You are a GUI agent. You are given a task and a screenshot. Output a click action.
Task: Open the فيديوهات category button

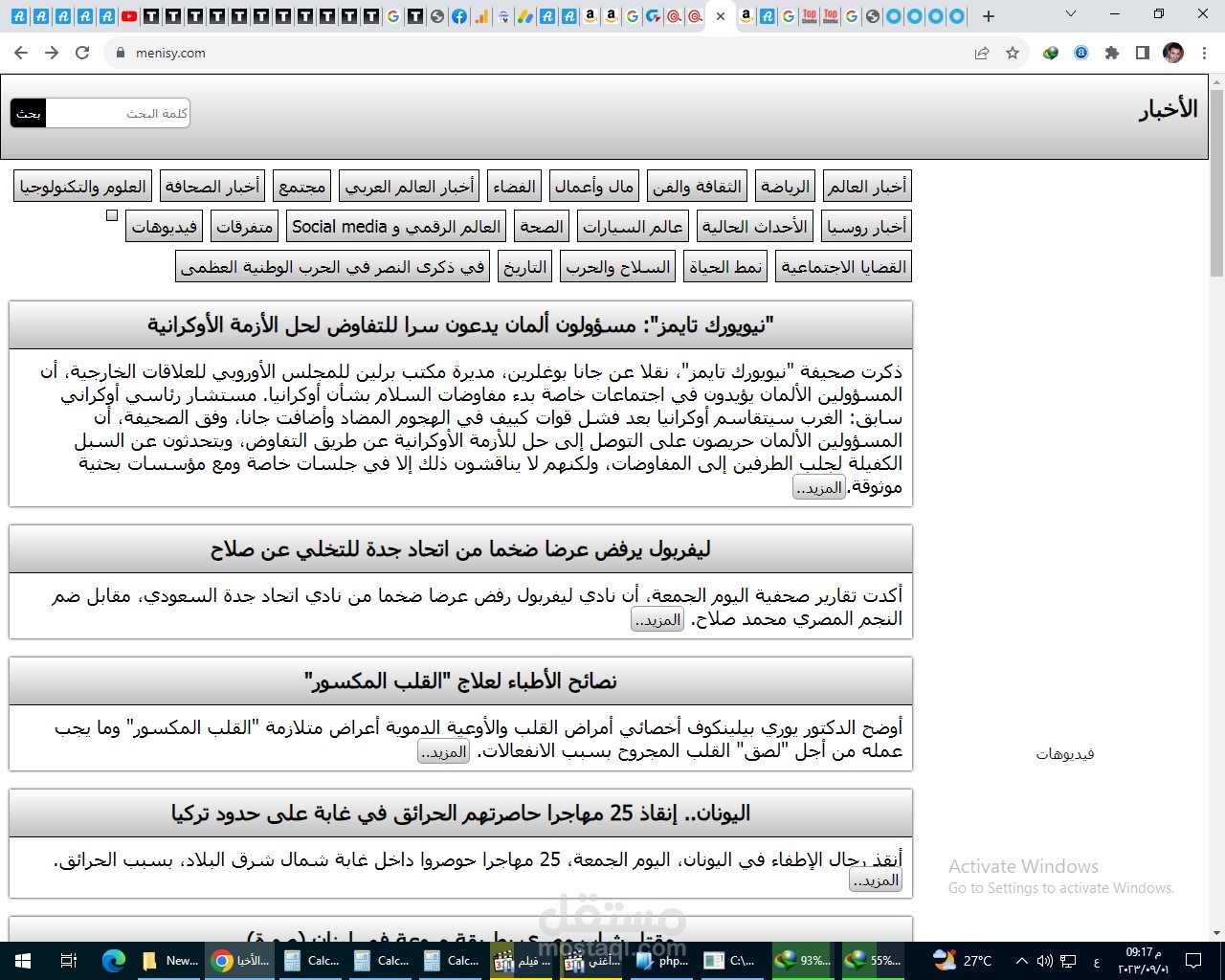click(165, 227)
